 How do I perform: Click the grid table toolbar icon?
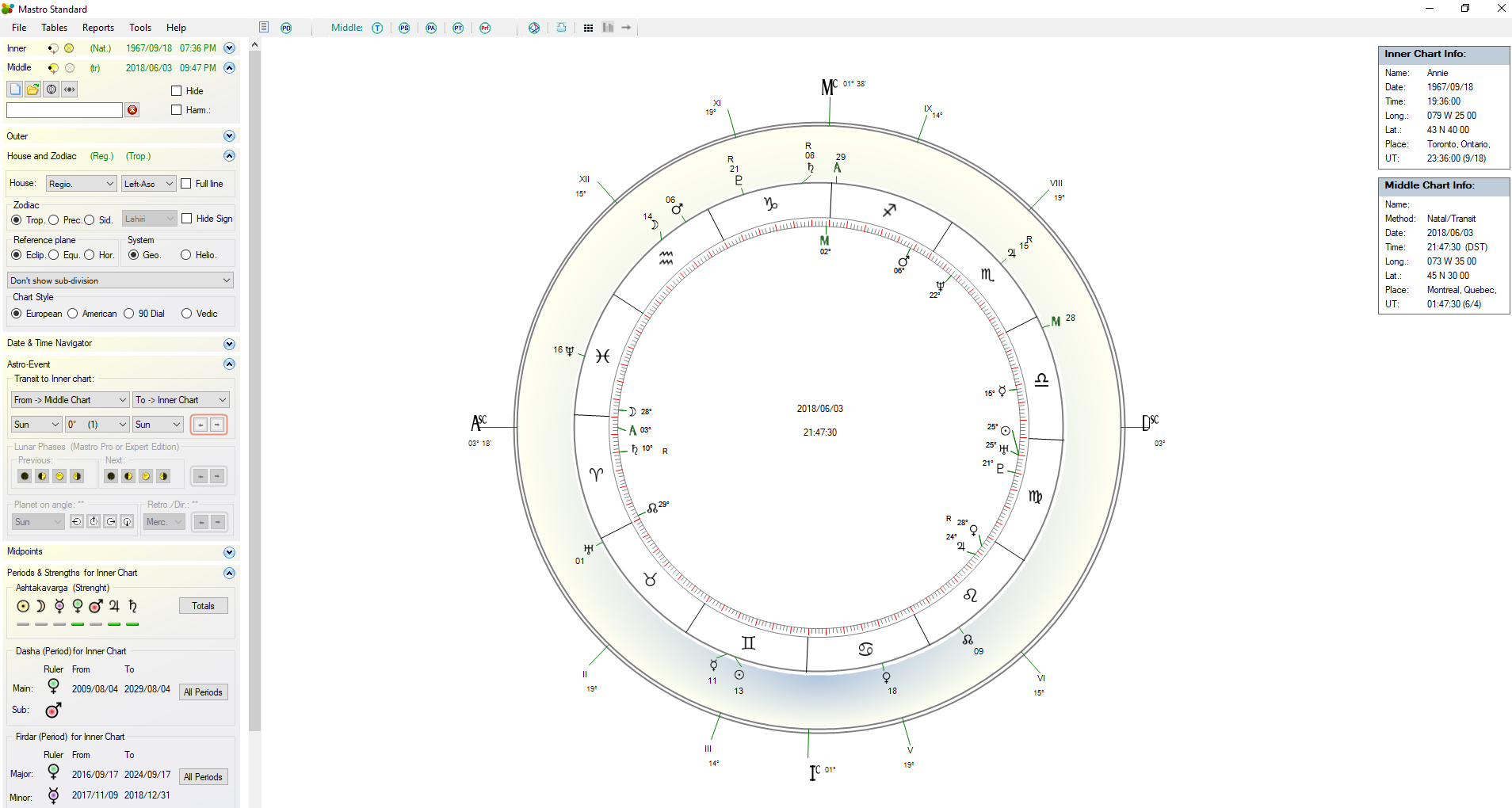click(x=588, y=28)
